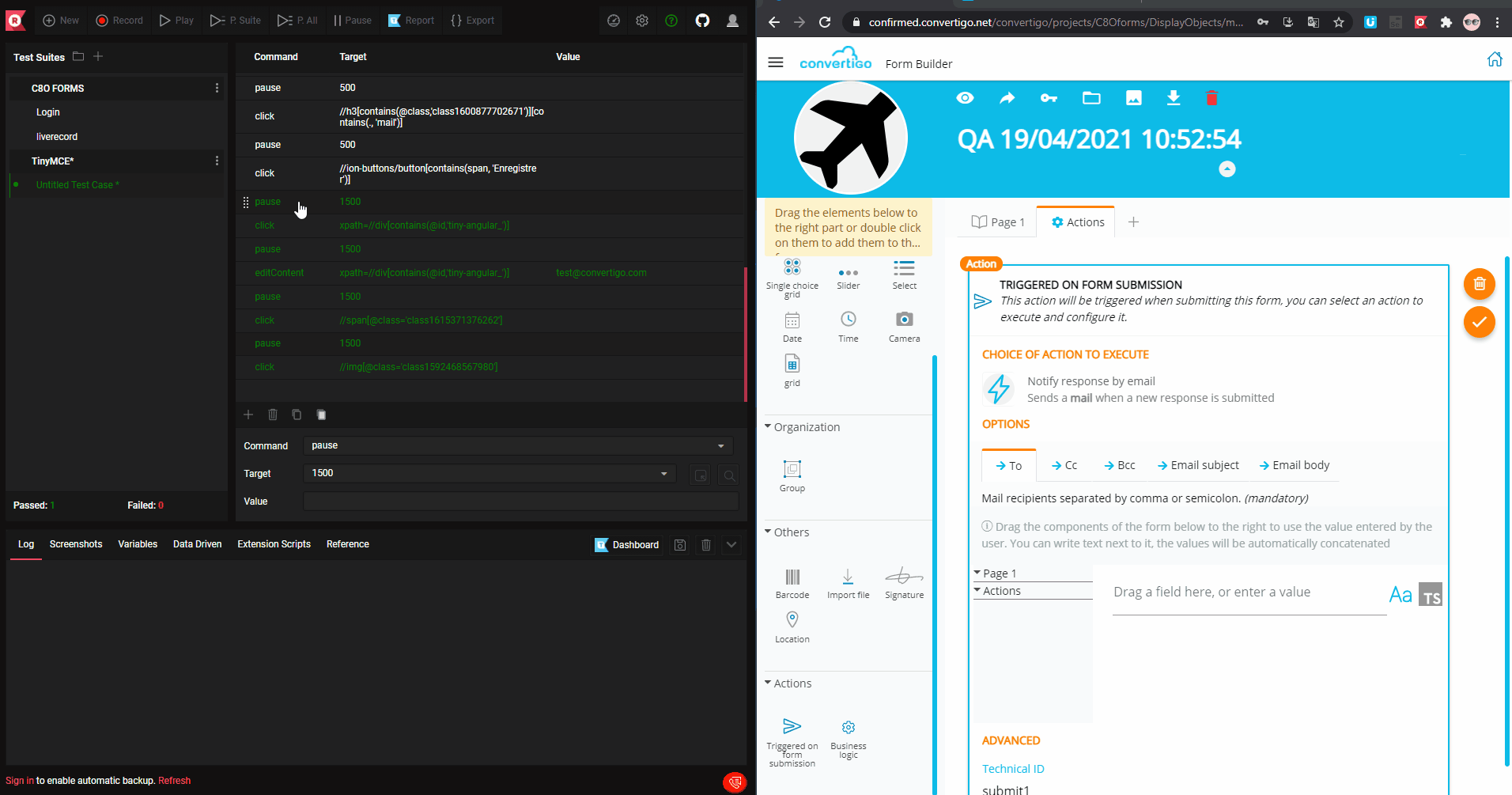
Task: Click the Record button in Katalon toolbar
Action: [x=119, y=21]
